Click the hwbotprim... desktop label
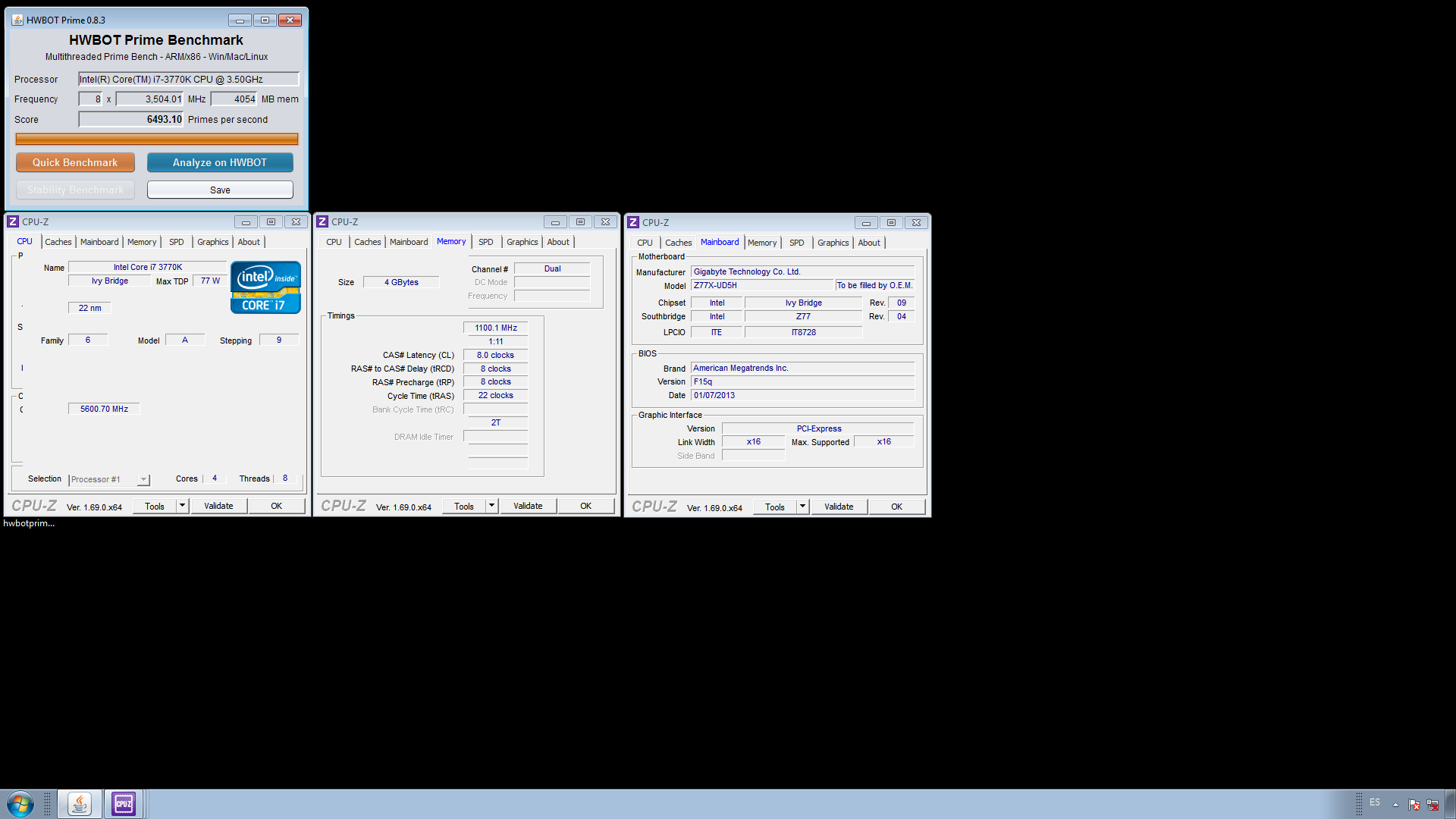Screen dimensions: 1456x819 (x=29, y=523)
